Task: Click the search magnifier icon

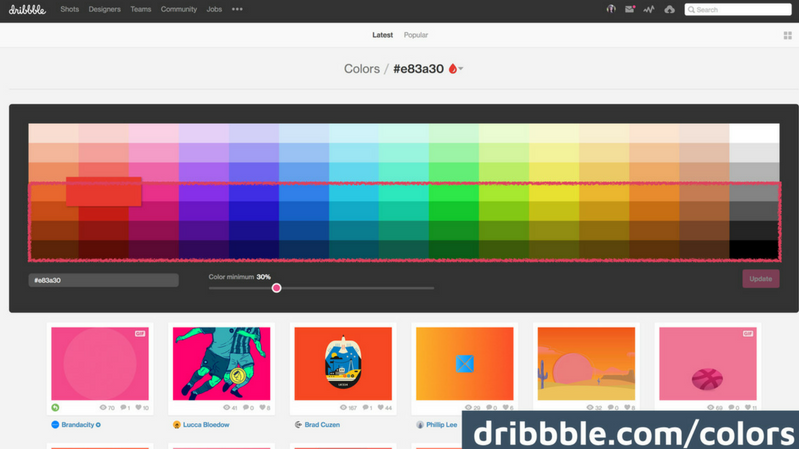Action: 691,10
